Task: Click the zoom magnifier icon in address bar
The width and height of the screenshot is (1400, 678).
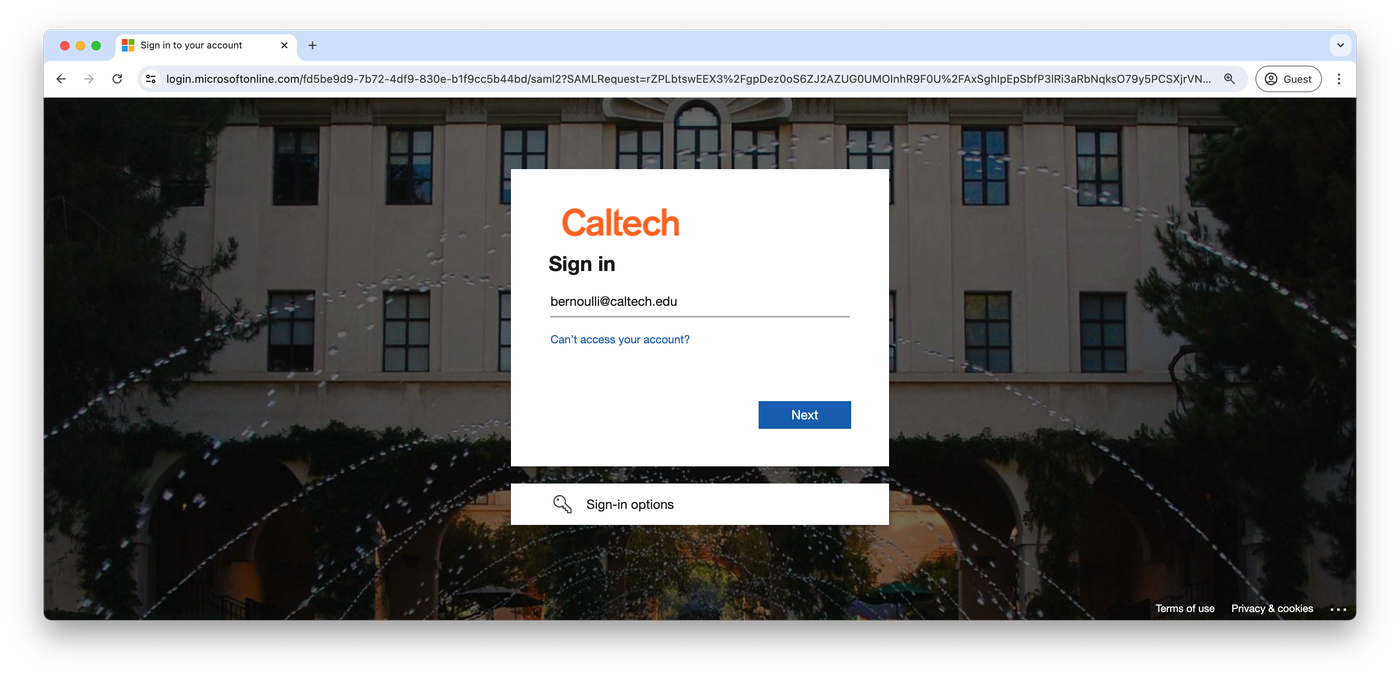Action: click(x=1230, y=79)
